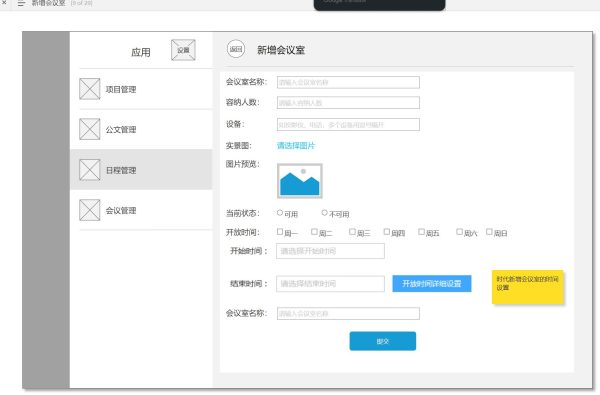Click the 应用 header text

tap(141, 52)
